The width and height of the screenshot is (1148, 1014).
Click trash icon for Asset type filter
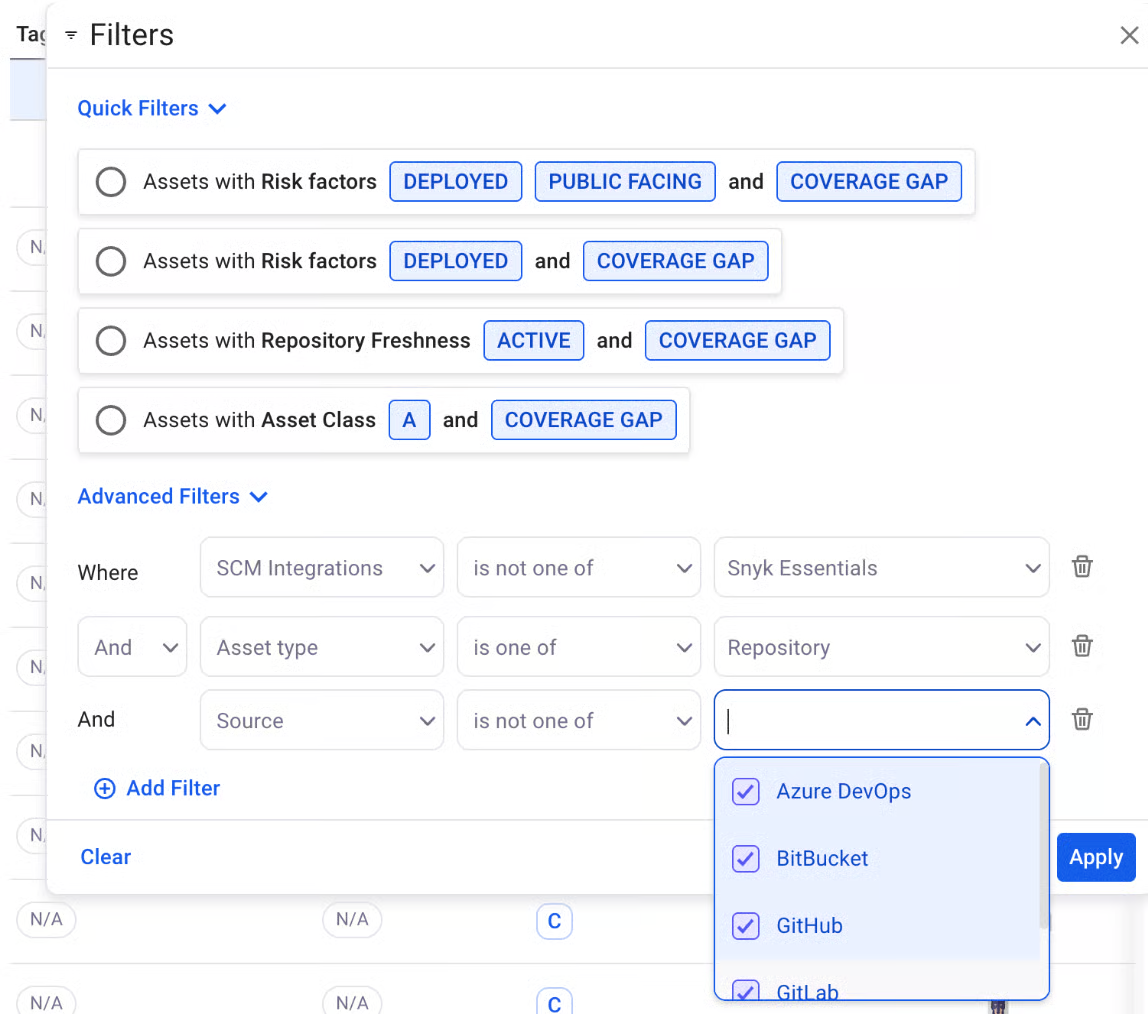(x=1081, y=646)
